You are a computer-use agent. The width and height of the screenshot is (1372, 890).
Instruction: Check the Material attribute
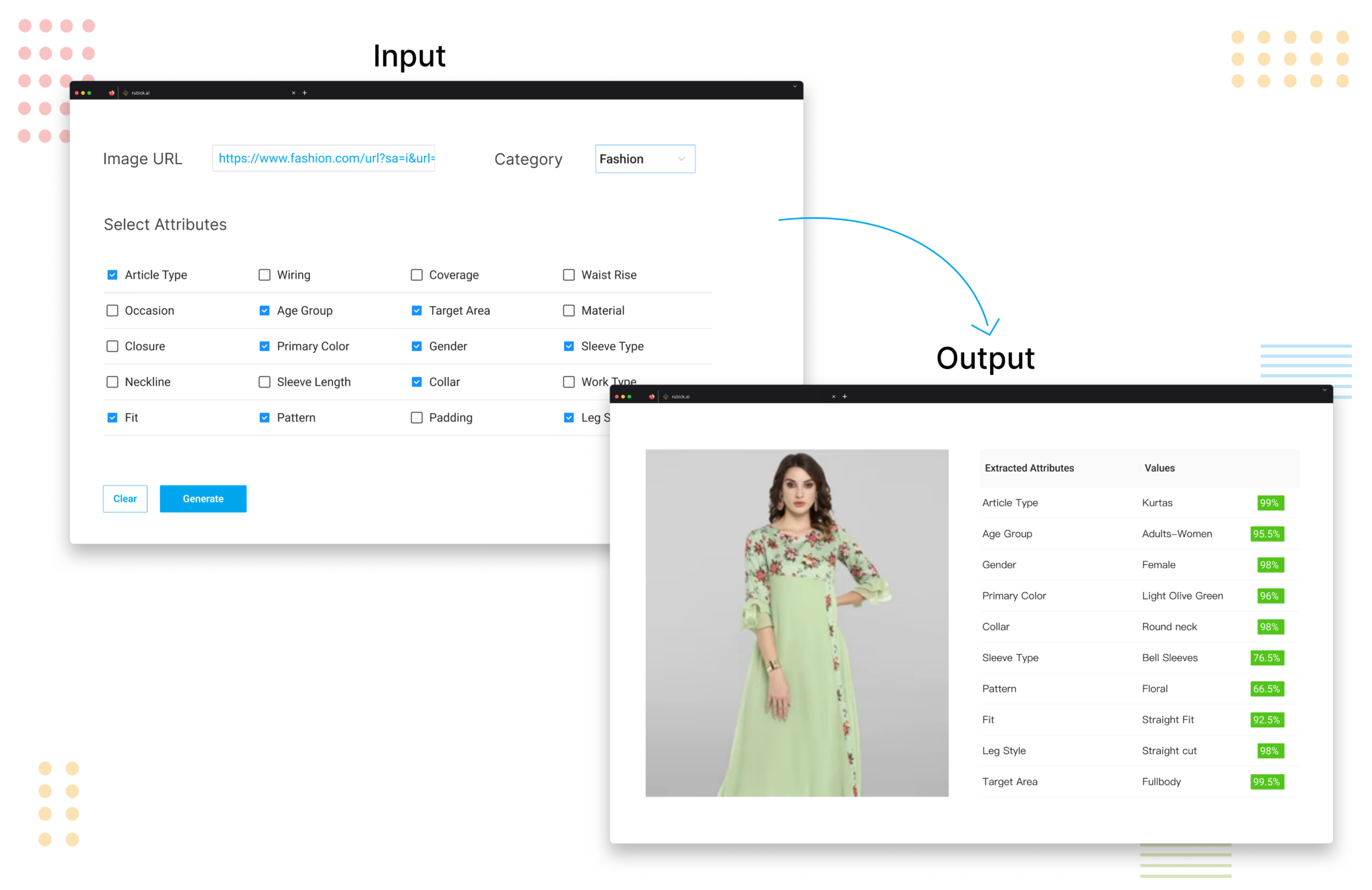tap(569, 310)
